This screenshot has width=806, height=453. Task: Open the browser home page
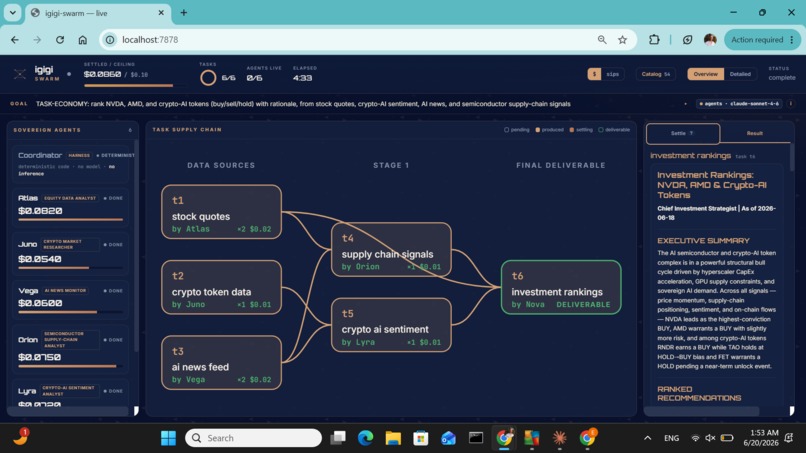click(x=82, y=40)
